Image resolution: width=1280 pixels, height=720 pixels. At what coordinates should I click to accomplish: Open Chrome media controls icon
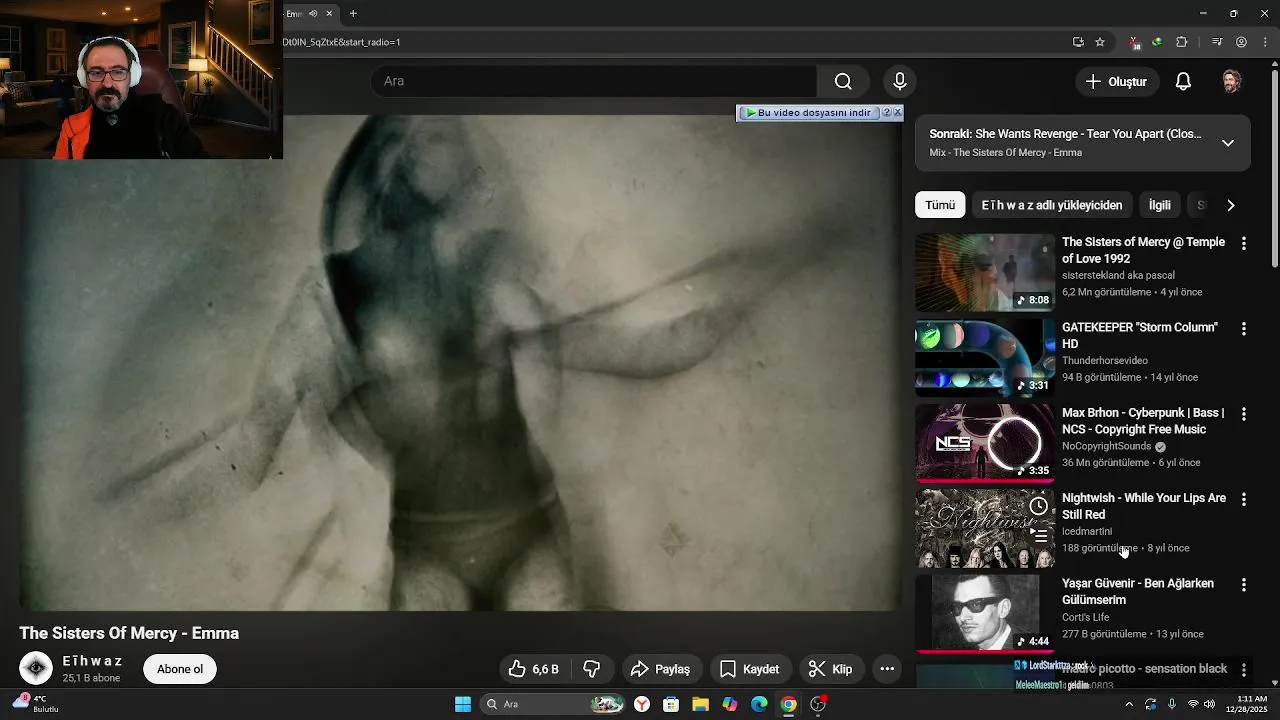click(1217, 42)
